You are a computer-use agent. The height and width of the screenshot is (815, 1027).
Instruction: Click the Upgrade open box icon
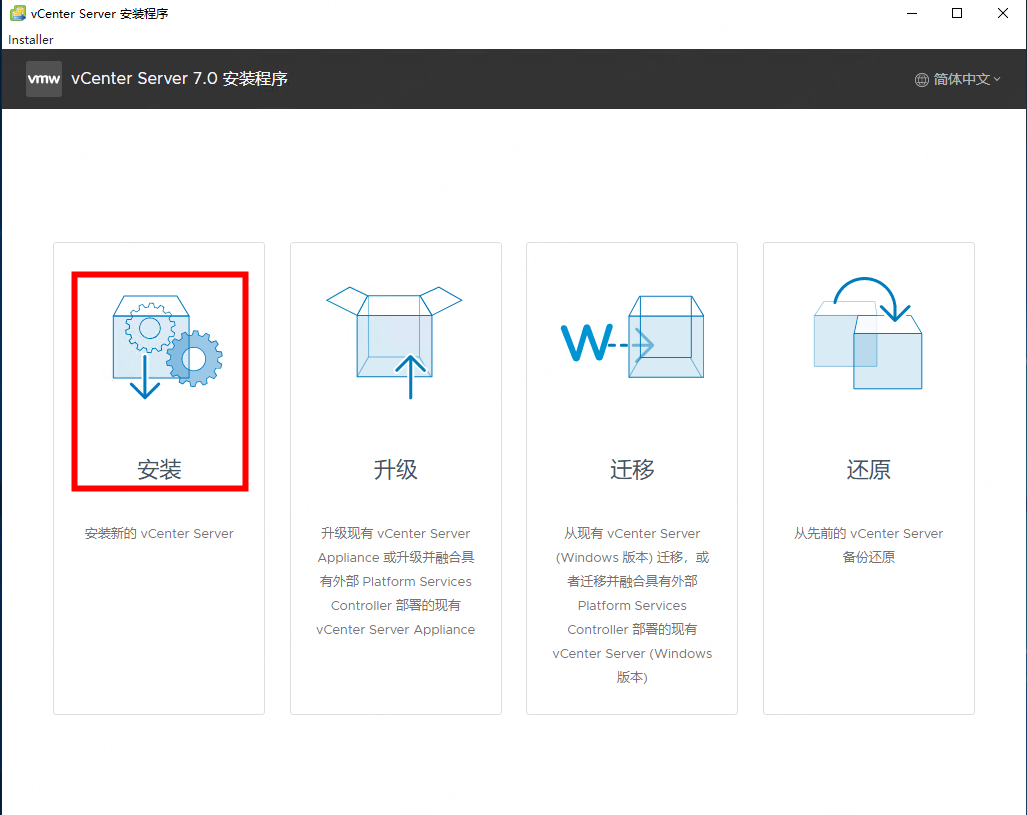coord(394,343)
